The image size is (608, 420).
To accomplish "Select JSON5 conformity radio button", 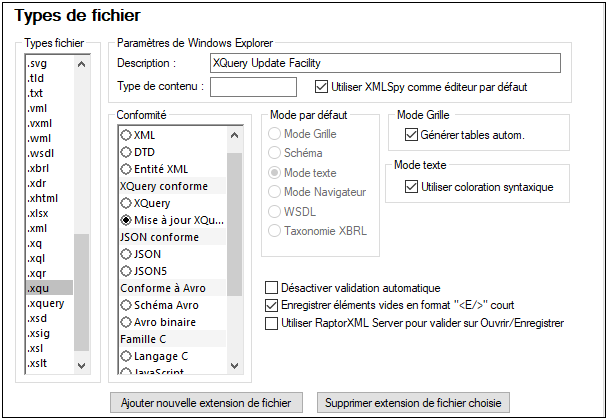I will (127, 271).
